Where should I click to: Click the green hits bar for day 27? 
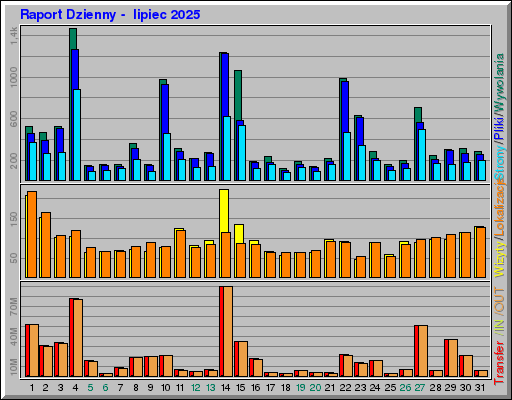[418, 115]
